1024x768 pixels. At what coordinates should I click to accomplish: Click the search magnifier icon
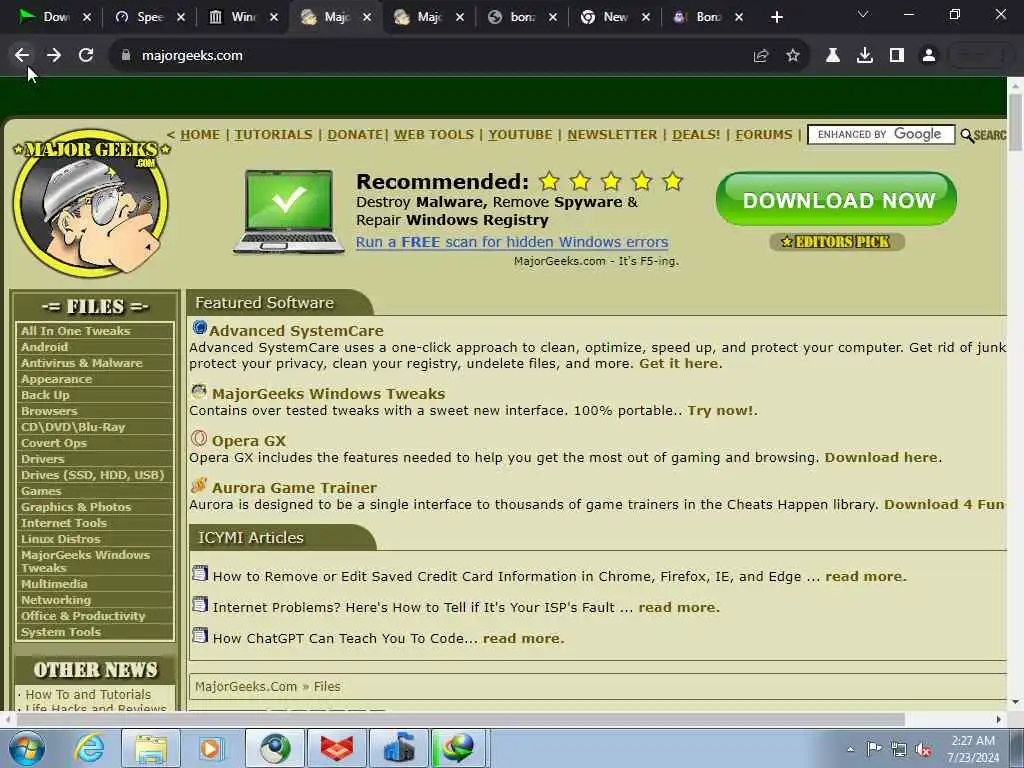point(967,135)
